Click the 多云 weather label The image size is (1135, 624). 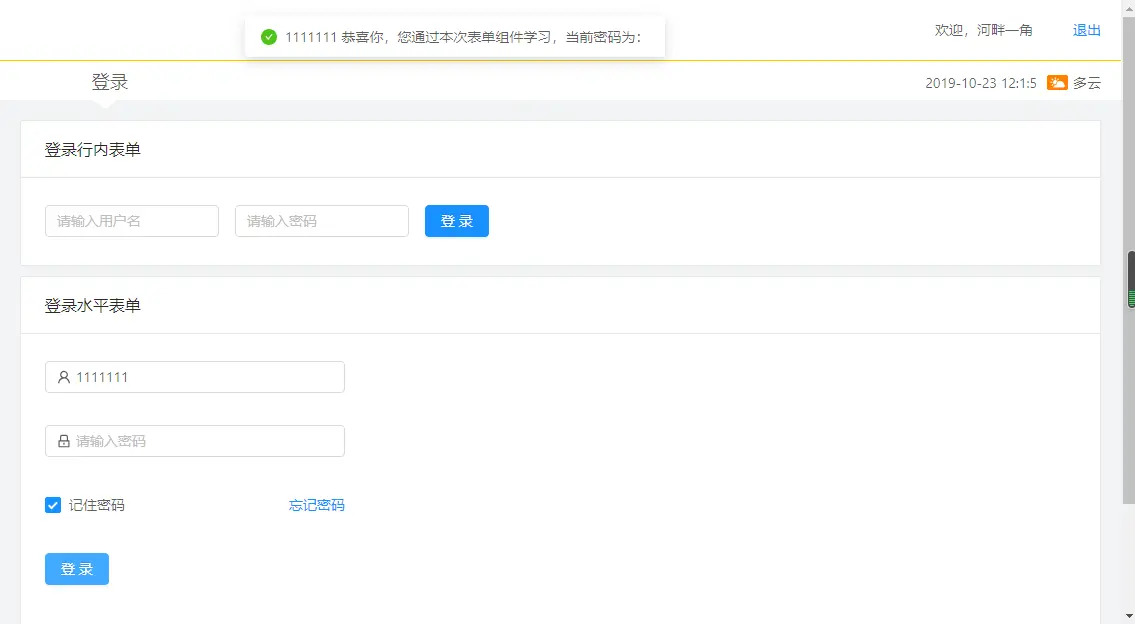[1087, 83]
